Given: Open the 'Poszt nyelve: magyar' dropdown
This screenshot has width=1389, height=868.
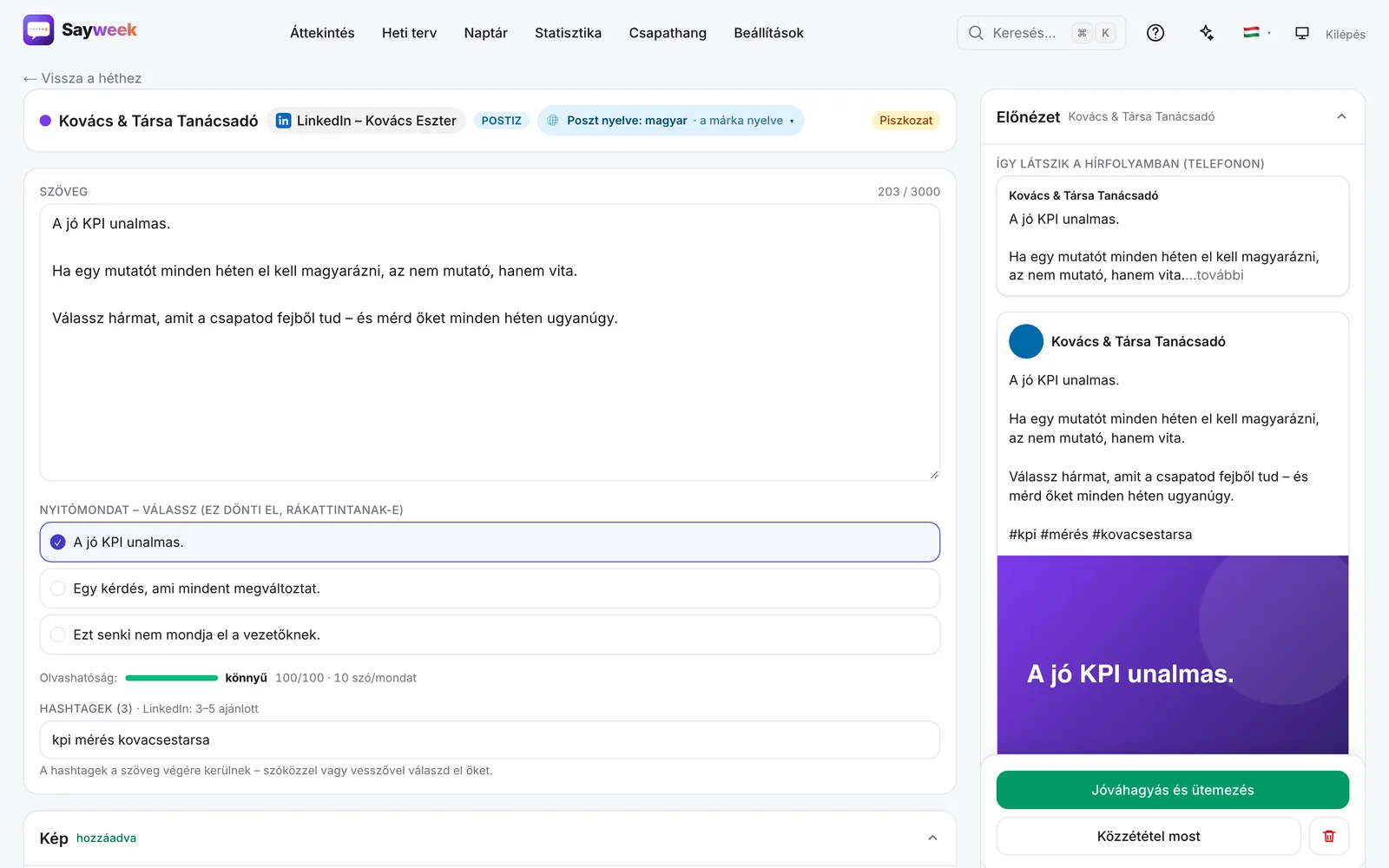Looking at the screenshot, I should click(671, 121).
